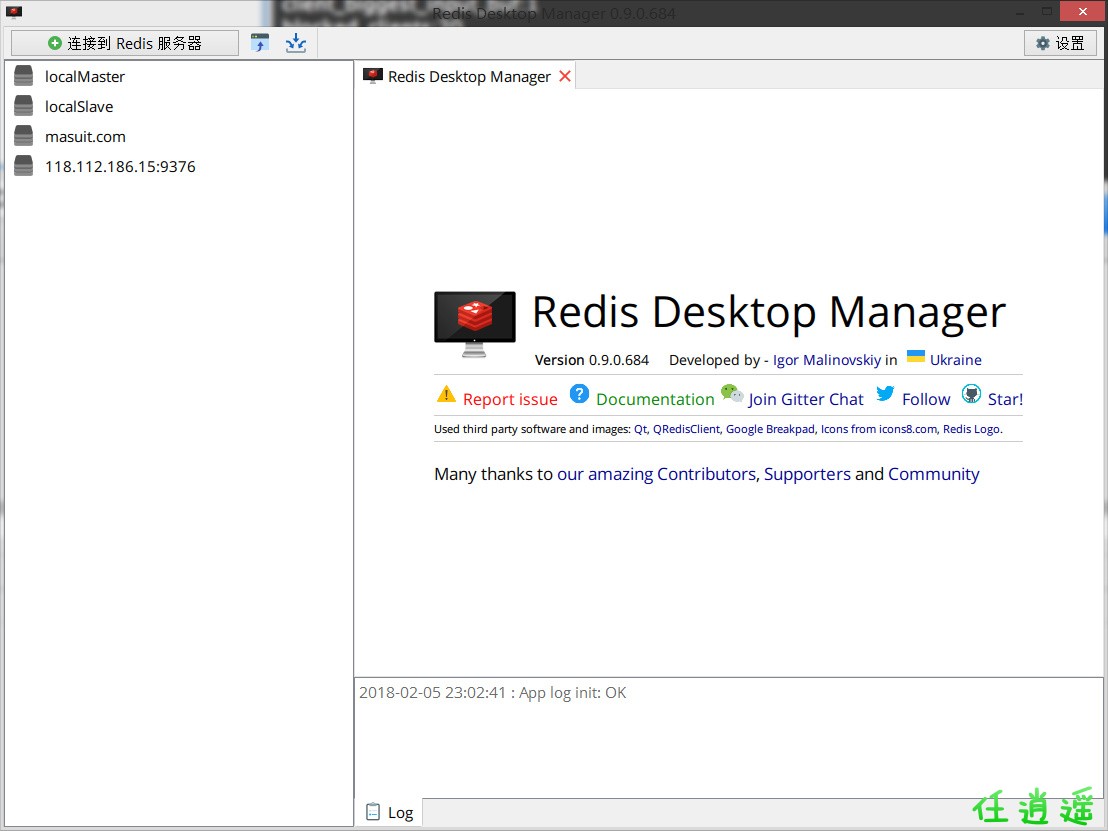1108x831 pixels.
Task: Select the 118.112.186.15:9376 connection
Action: coord(120,167)
